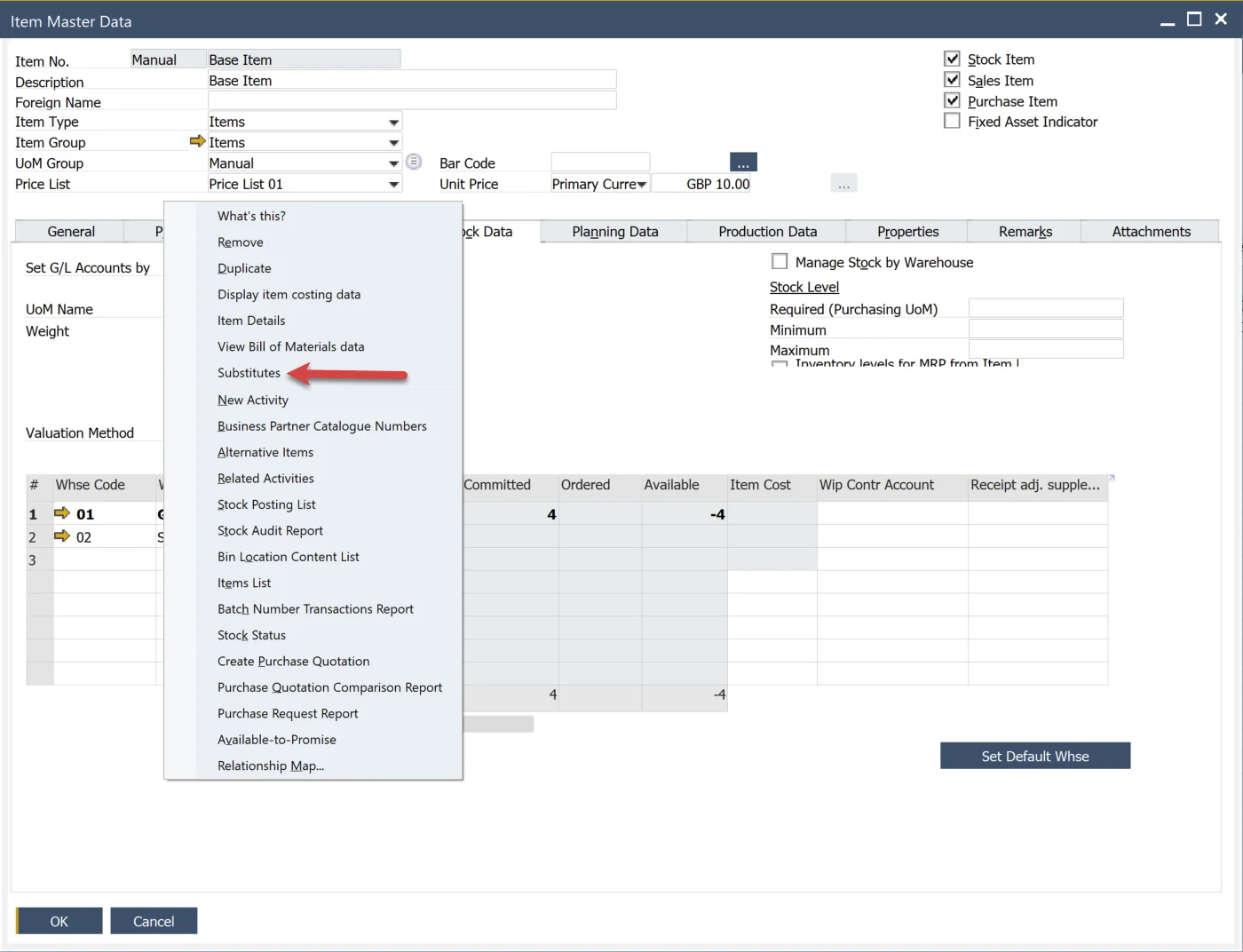Screen dimensions: 1243x952
Task: Click the UoM Group info icon
Action: (x=414, y=162)
